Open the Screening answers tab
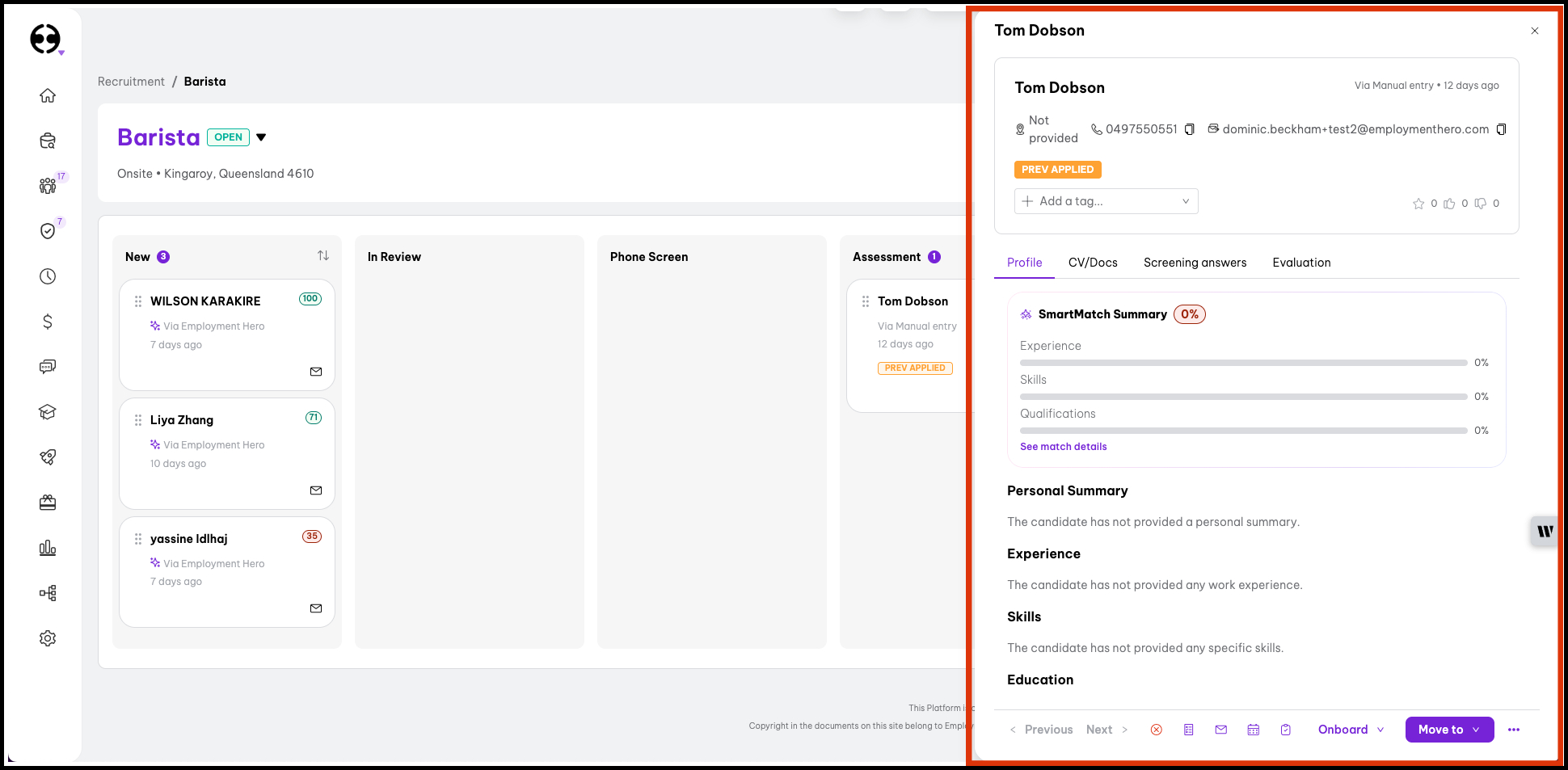The height and width of the screenshot is (770, 1568). pos(1194,263)
